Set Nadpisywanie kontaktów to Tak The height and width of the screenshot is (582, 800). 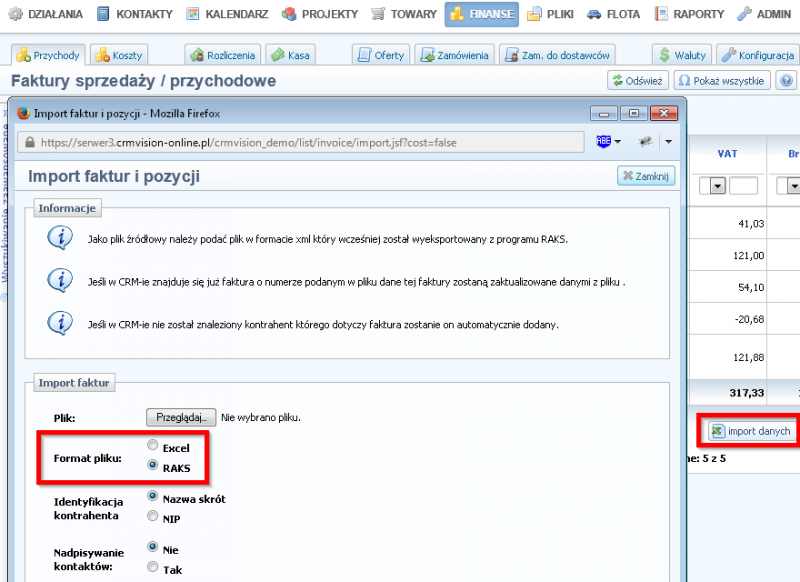153,567
